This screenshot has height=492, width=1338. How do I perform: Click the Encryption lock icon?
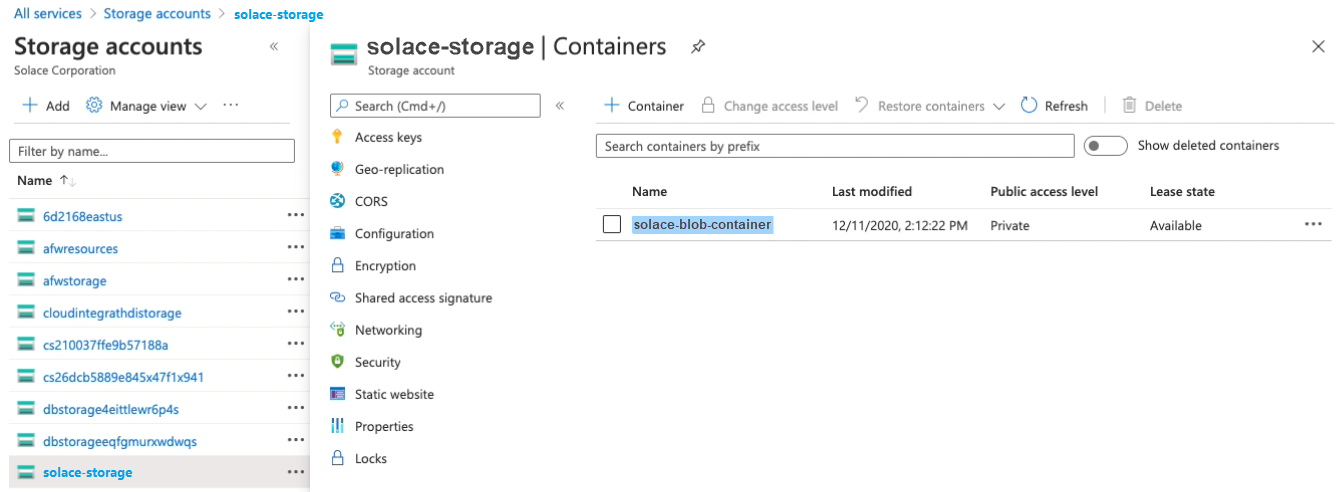[337, 266]
